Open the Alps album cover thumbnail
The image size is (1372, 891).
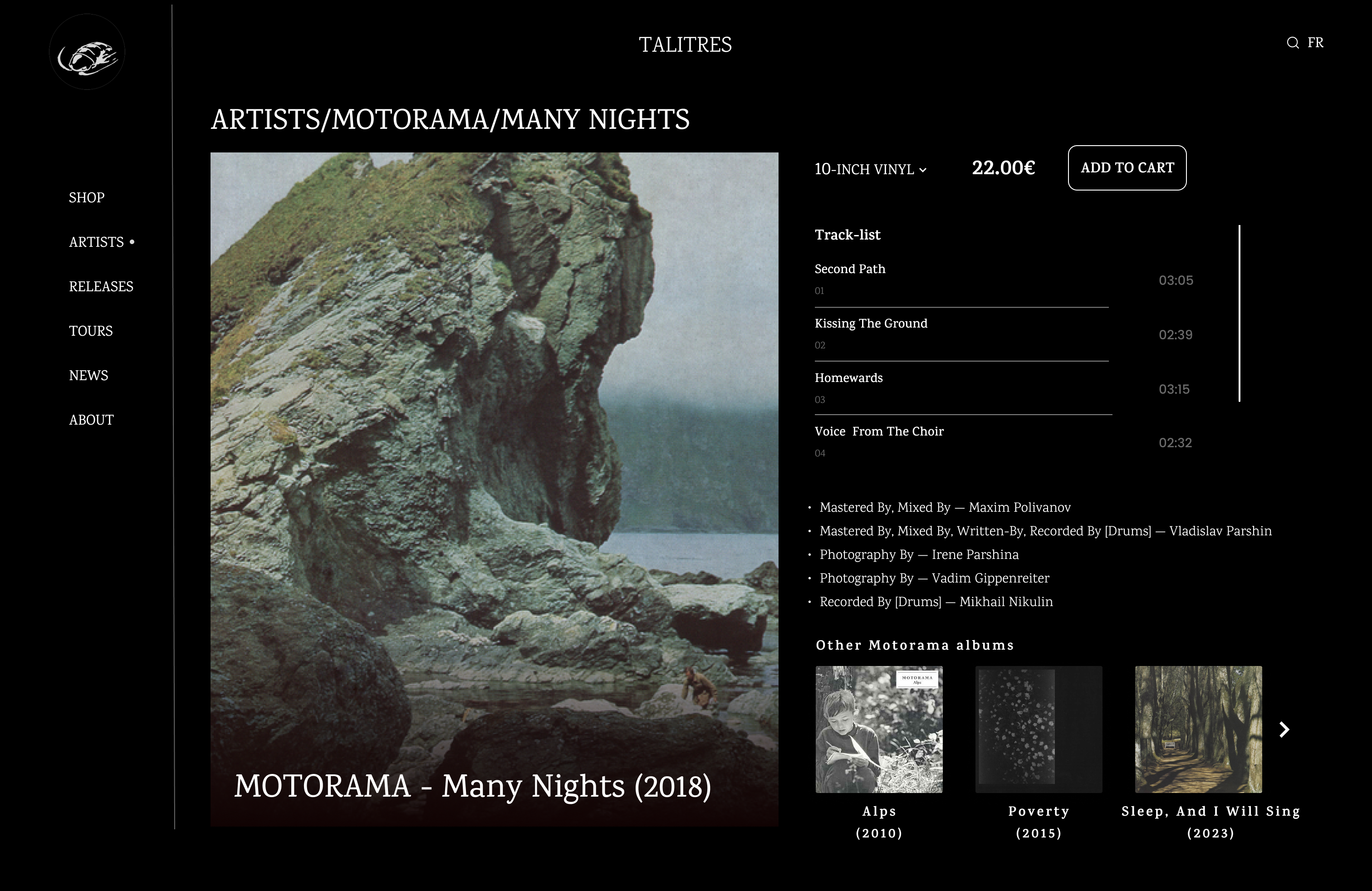coord(879,729)
